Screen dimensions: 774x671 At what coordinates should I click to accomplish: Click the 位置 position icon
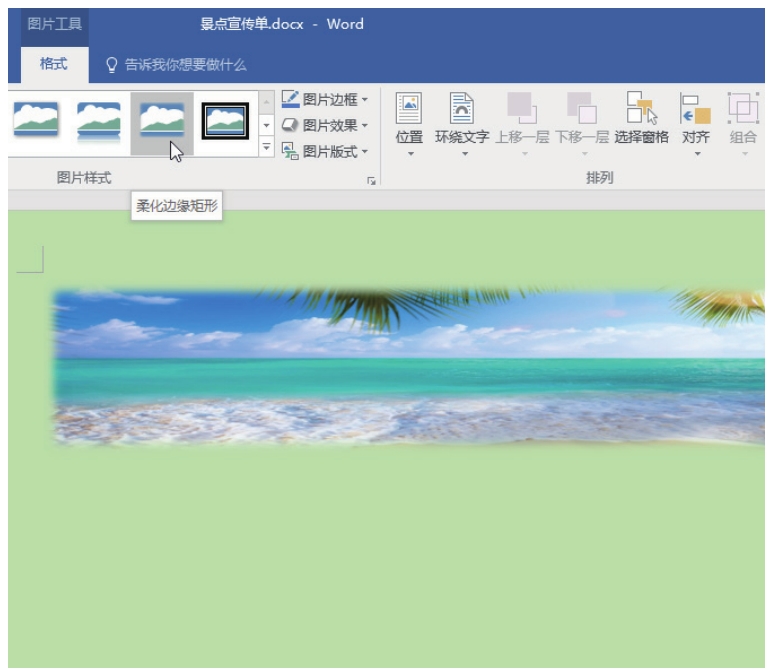coord(409,108)
